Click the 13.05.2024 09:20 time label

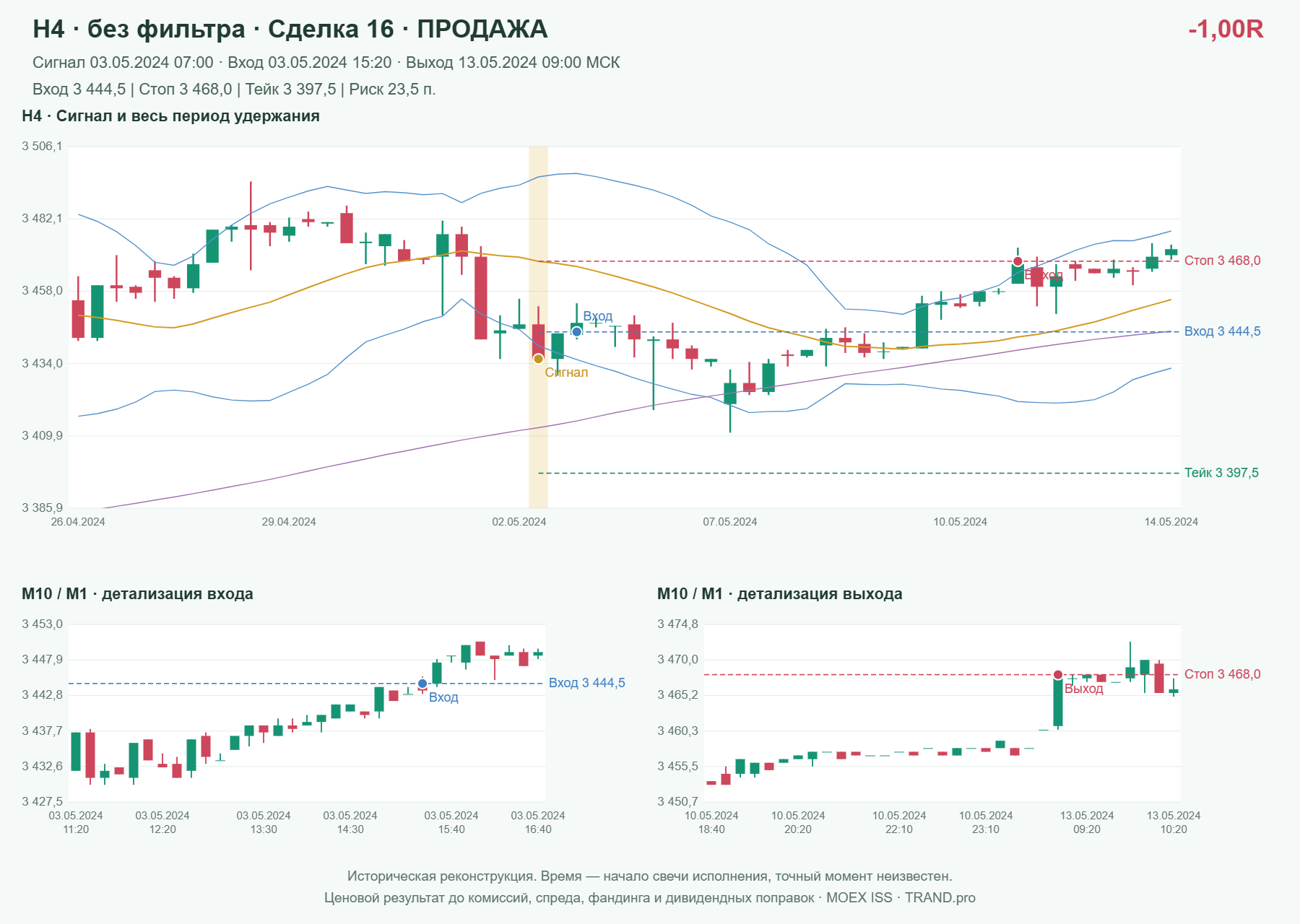(1087, 822)
